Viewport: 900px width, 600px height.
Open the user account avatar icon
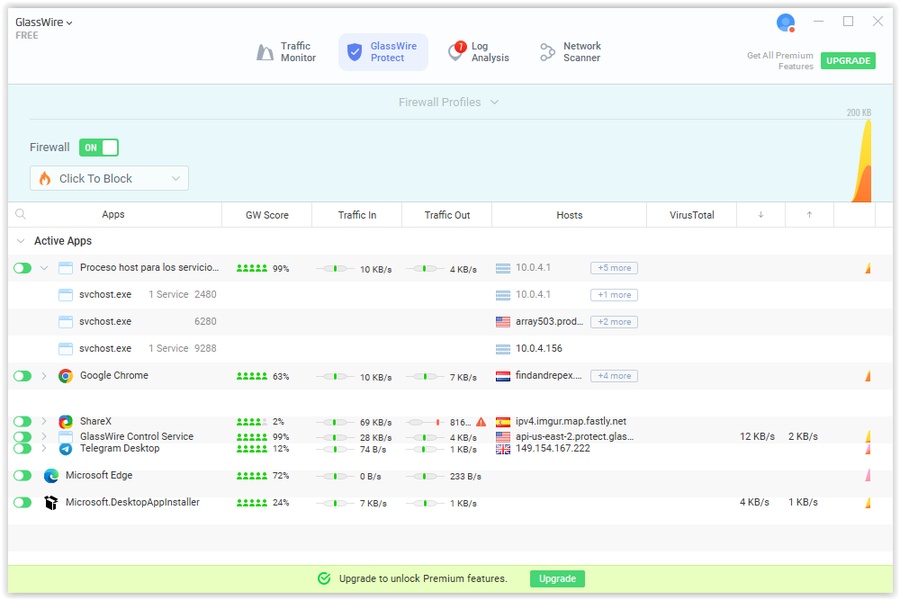coord(785,23)
